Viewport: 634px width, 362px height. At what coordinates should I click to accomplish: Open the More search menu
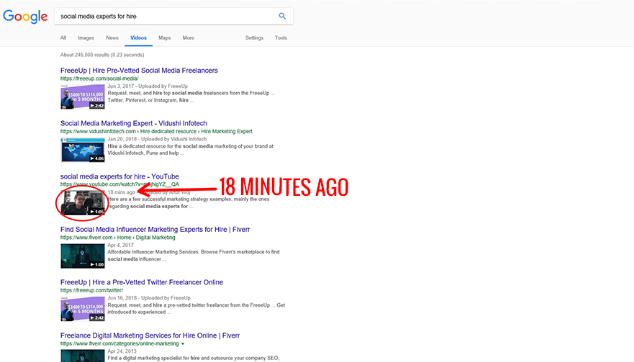[x=188, y=38]
